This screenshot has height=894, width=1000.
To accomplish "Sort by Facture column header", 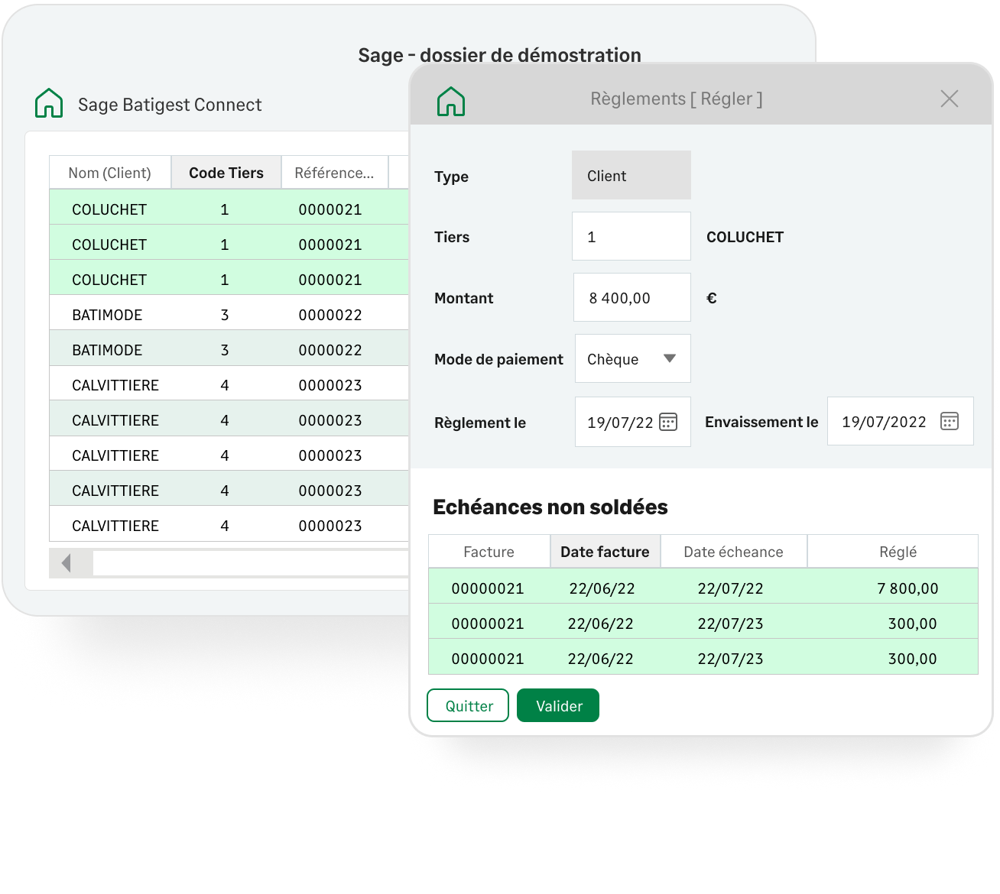I will click(x=489, y=552).
